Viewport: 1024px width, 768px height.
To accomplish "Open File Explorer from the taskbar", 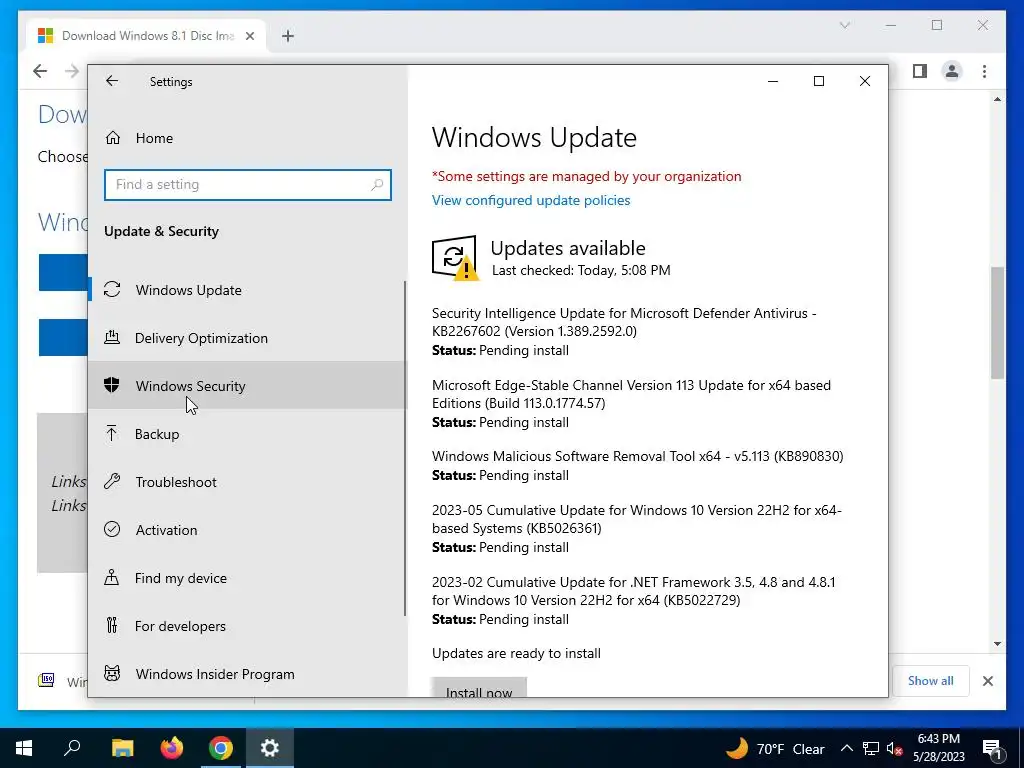I will [x=122, y=748].
